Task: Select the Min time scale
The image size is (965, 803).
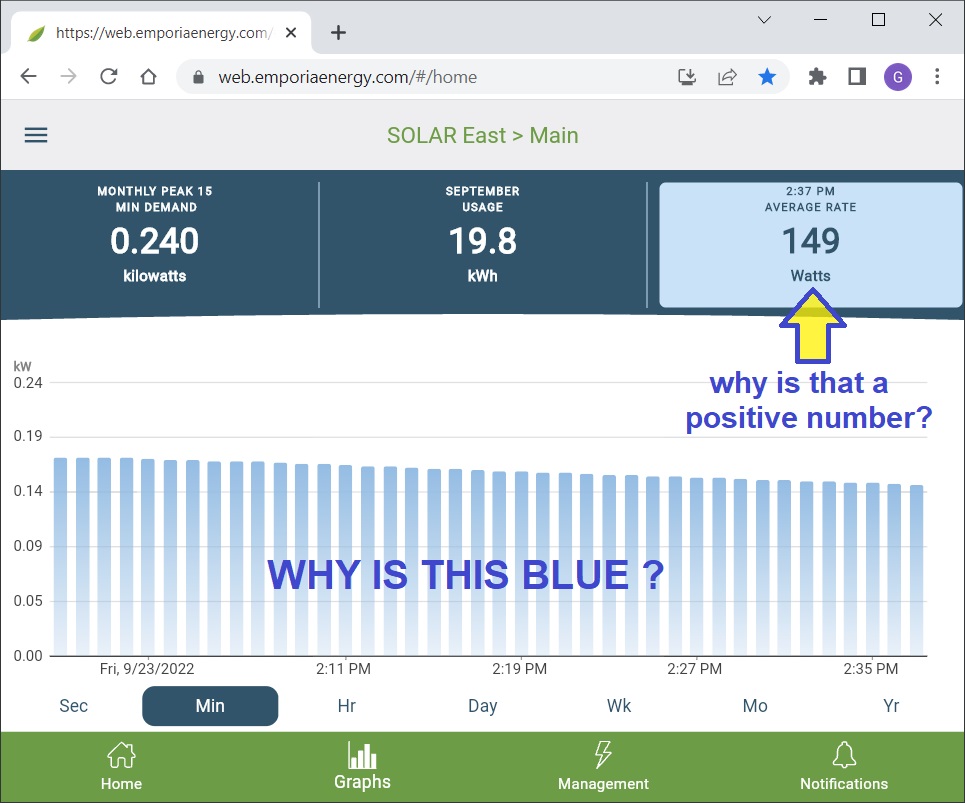Action: 210,706
